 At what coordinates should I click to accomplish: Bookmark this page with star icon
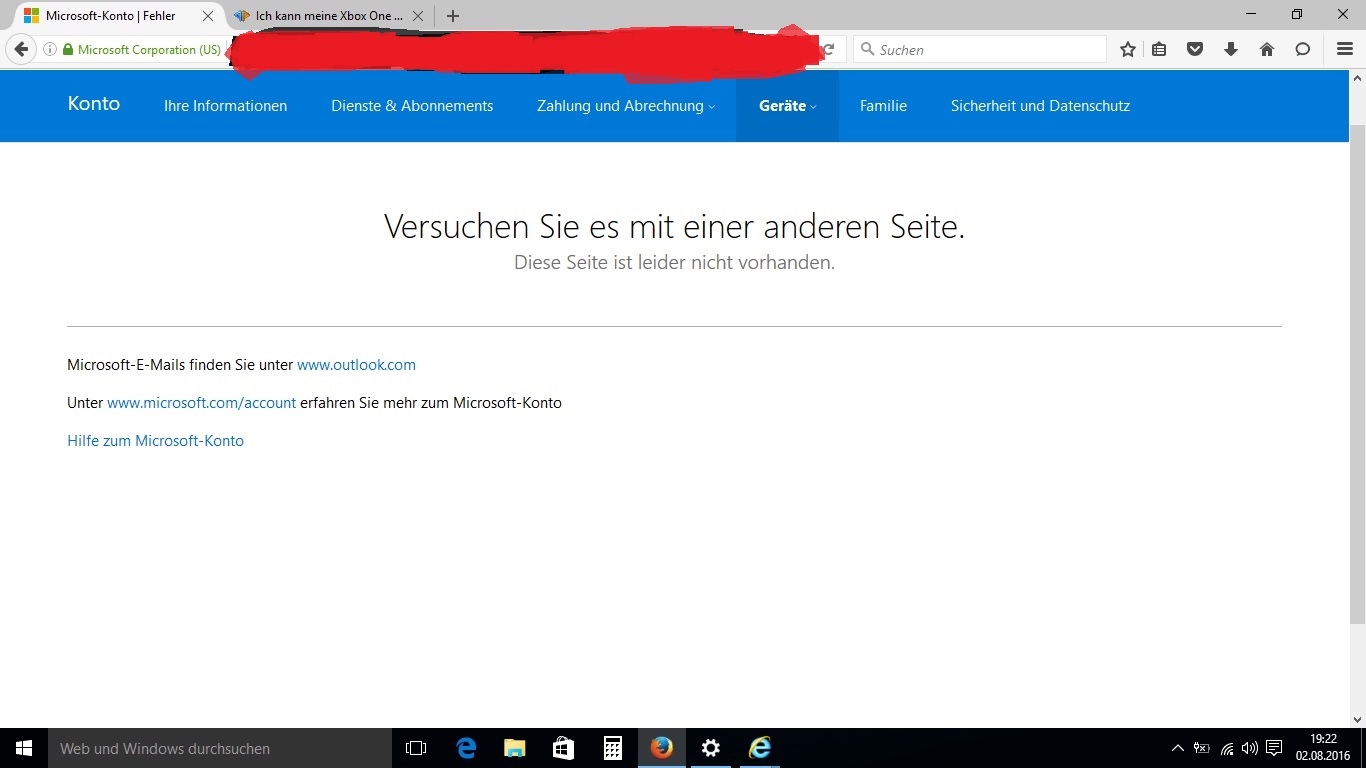point(1128,49)
